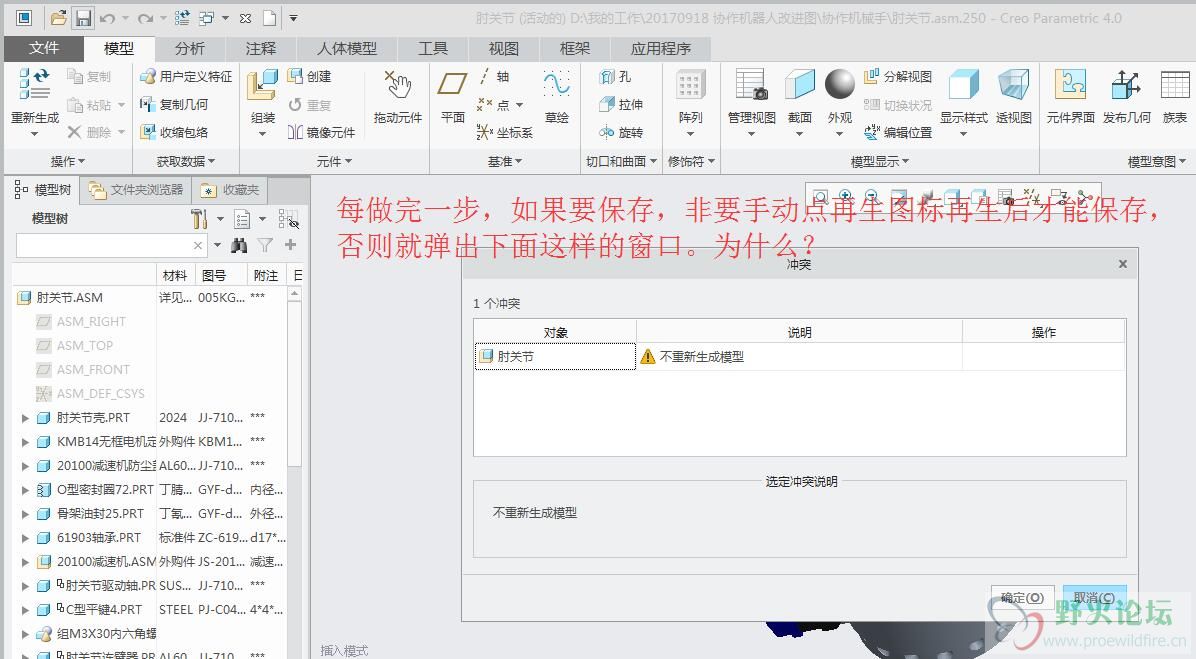Switch to Tools (工具) tab
Viewport: 1196px width, 659px height.
(x=432, y=48)
